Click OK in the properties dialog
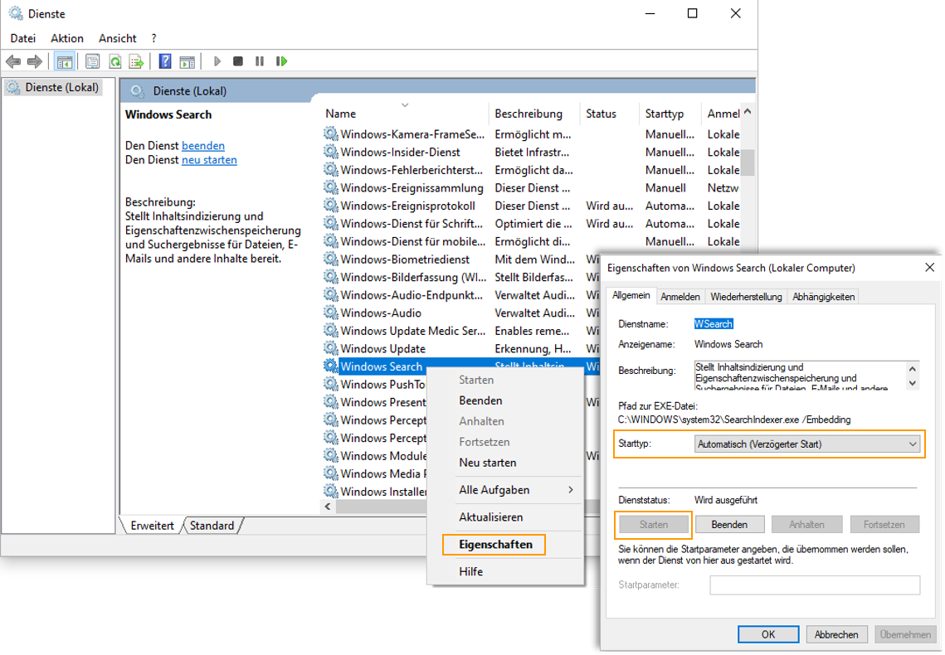This screenshot has height=655, width=945. 768,635
